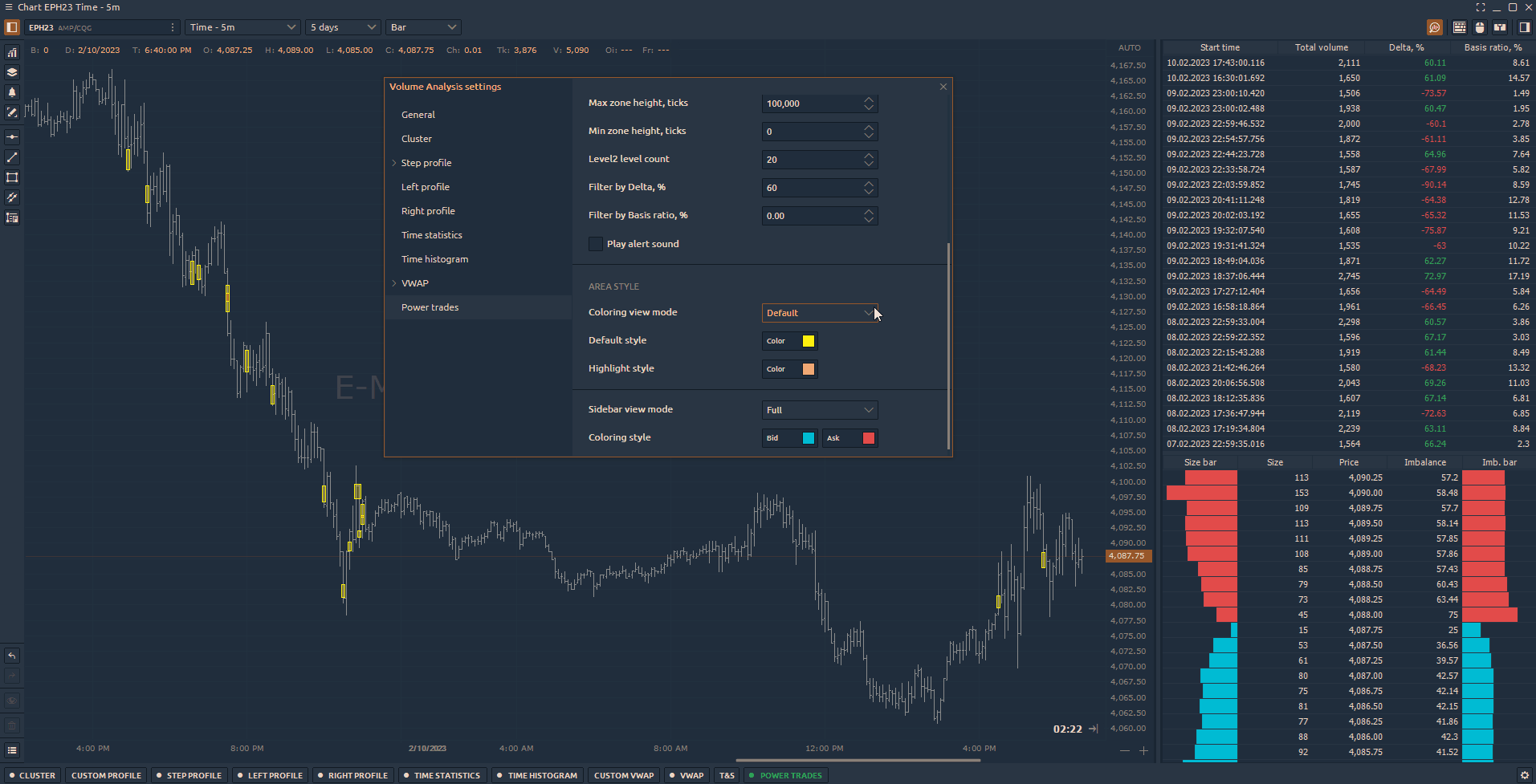This screenshot has width=1536, height=784.
Task: Open the mouse trading mode icon
Action: pos(1480,27)
